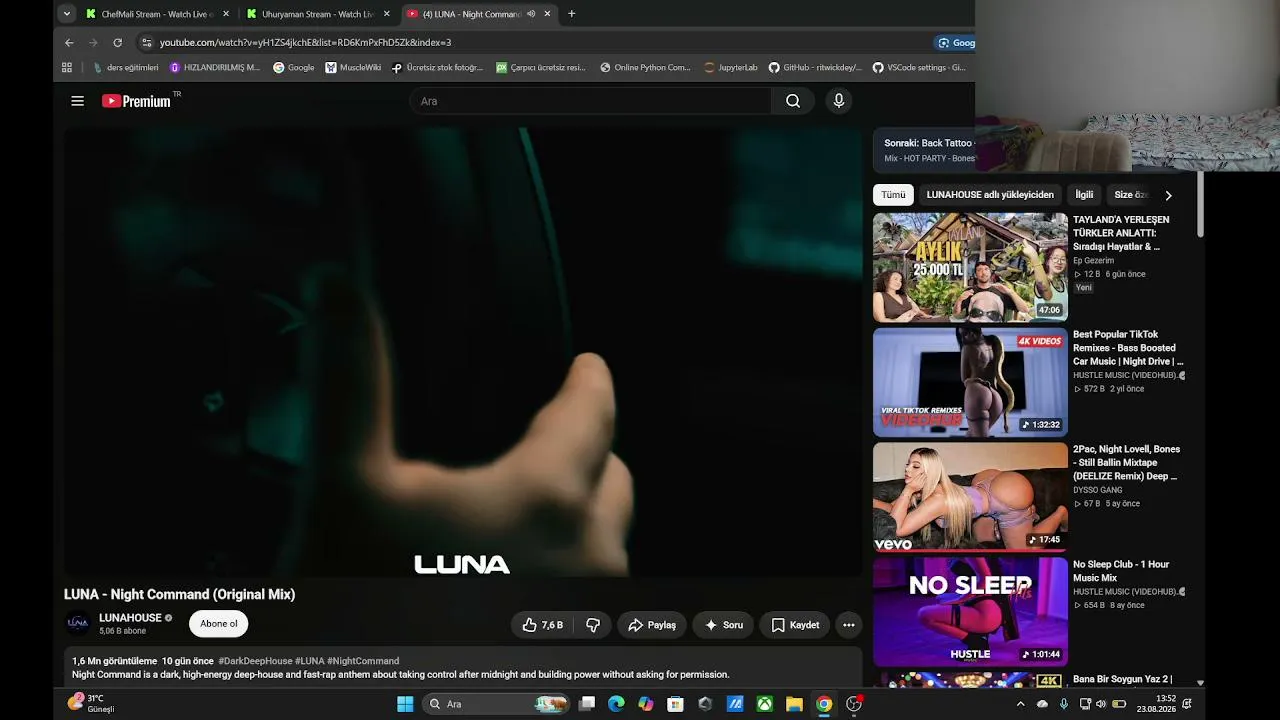Like the LUNA Night Command video

tap(542, 625)
